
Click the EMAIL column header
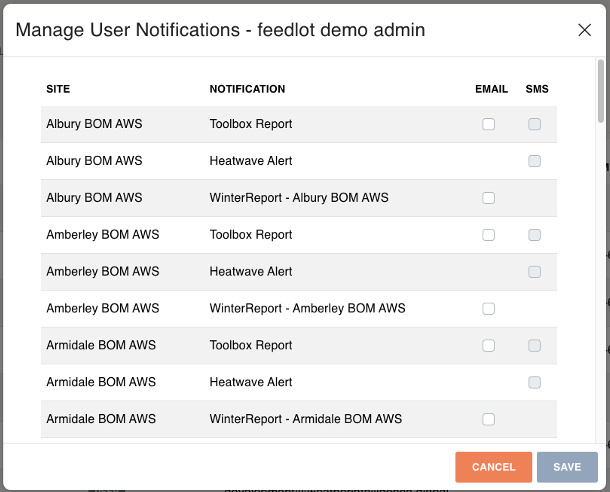(491, 89)
